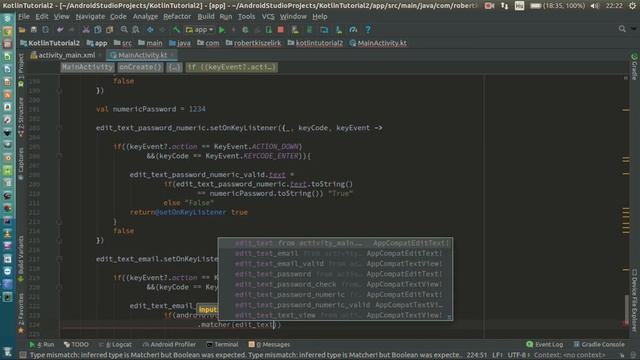Image resolution: width=640 pixels, height=360 pixels.
Task: Open the TODO tool window
Action: (76, 344)
